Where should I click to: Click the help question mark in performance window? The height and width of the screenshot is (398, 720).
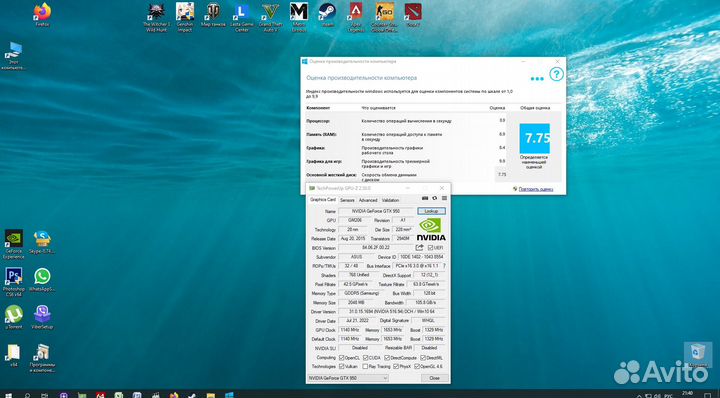tap(556, 74)
